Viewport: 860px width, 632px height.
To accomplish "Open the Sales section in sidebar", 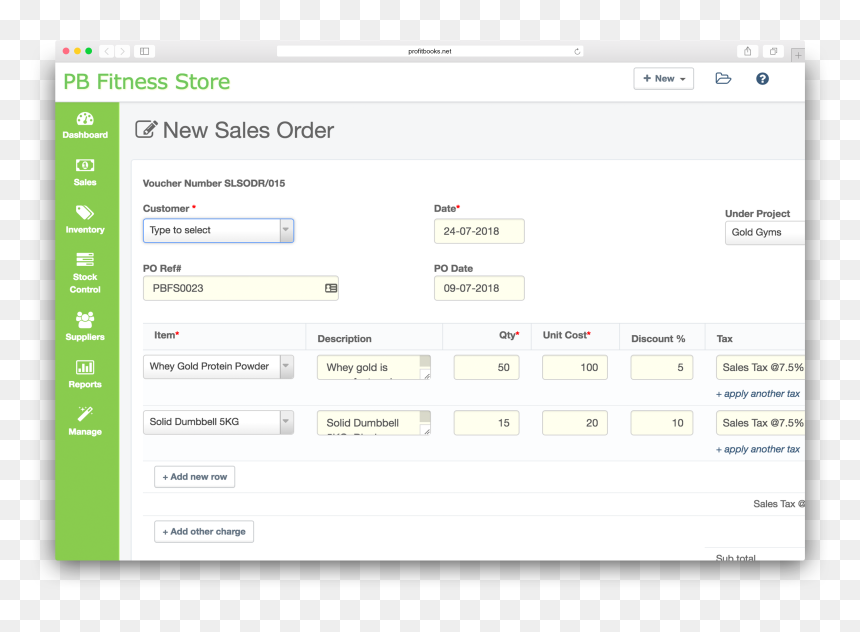I will pos(85,173).
